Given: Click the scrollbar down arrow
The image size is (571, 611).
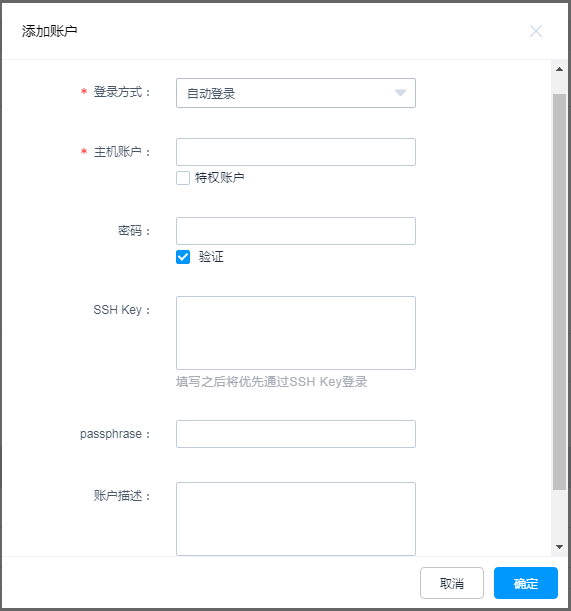Looking at the screenshot, I should tap(559, 547).
